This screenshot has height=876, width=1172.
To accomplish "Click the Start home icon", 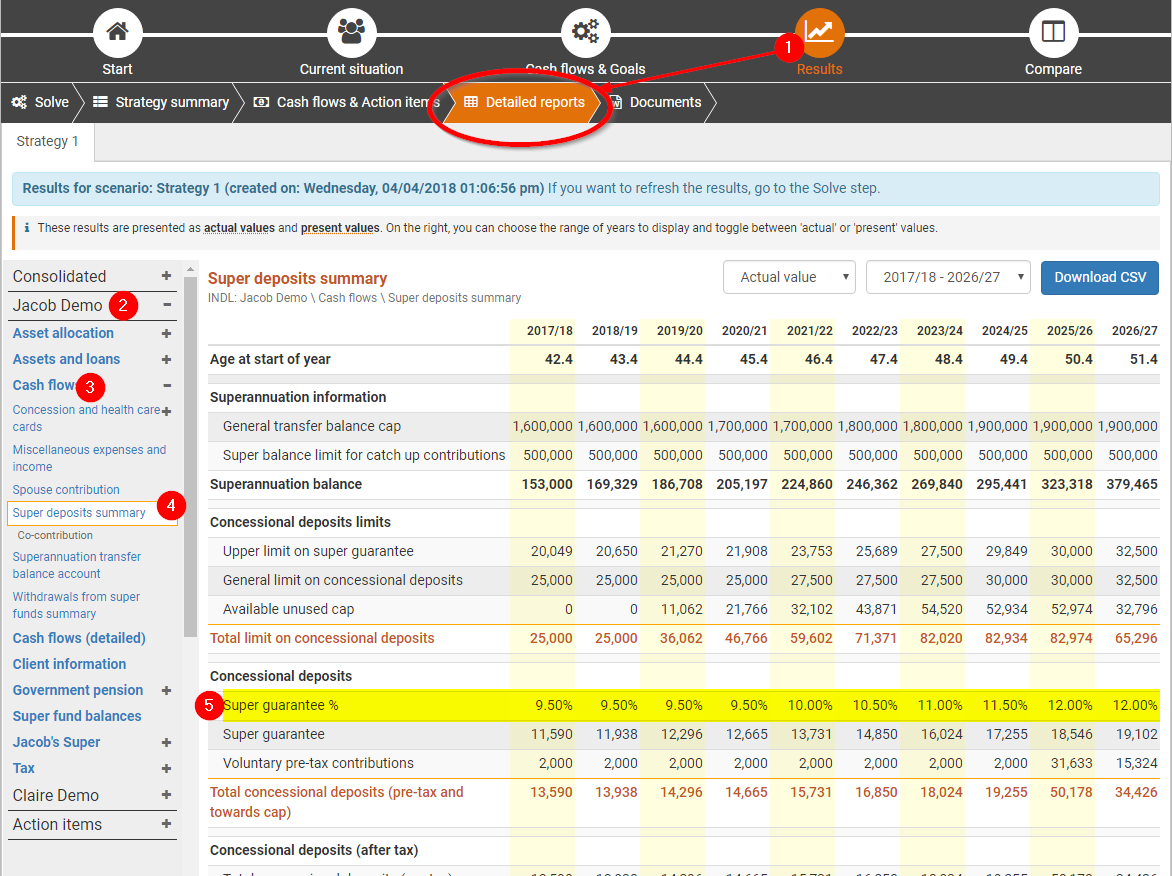I will click(117, 32).
